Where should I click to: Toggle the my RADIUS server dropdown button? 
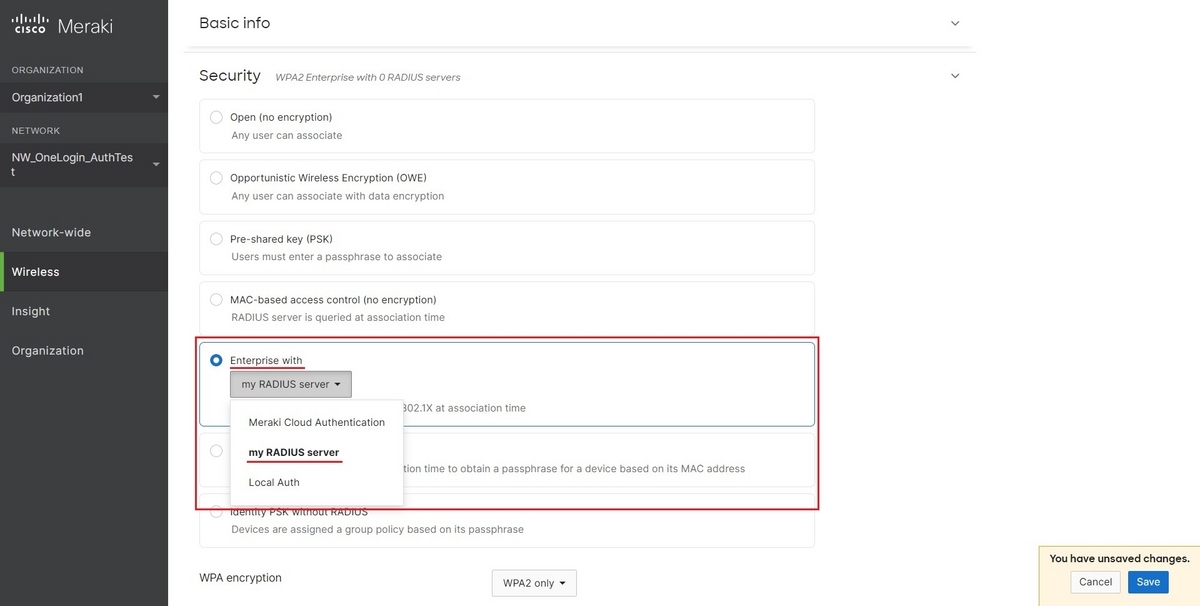pyautogui.click(x=291, y=384)
